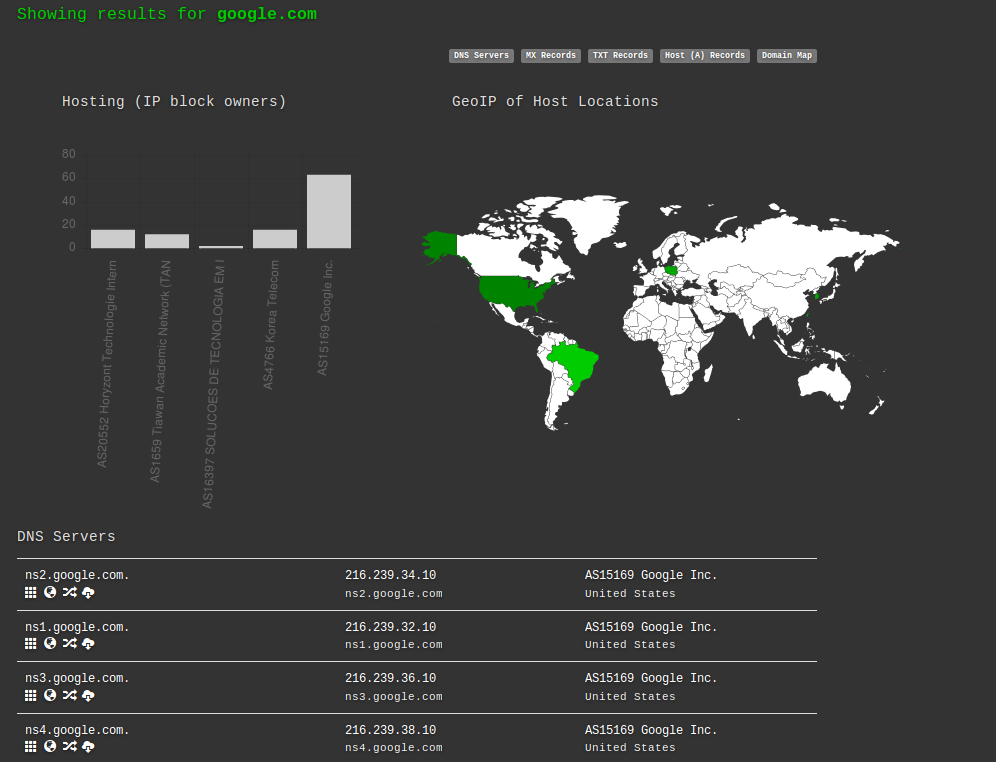The image size is (996, 762).
Task: Click the cloud download icon under ns4.google.com.
Action: [x=88, y=746]
